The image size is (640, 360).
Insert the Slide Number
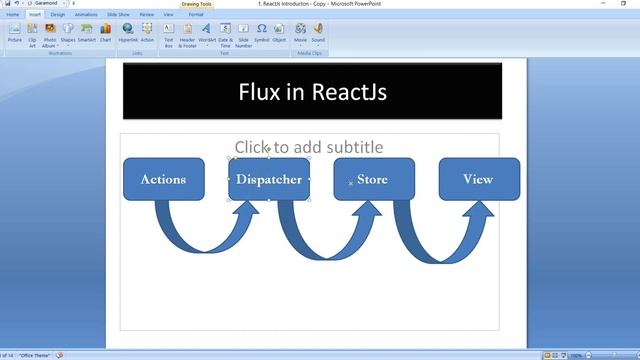tap(243, 35)
